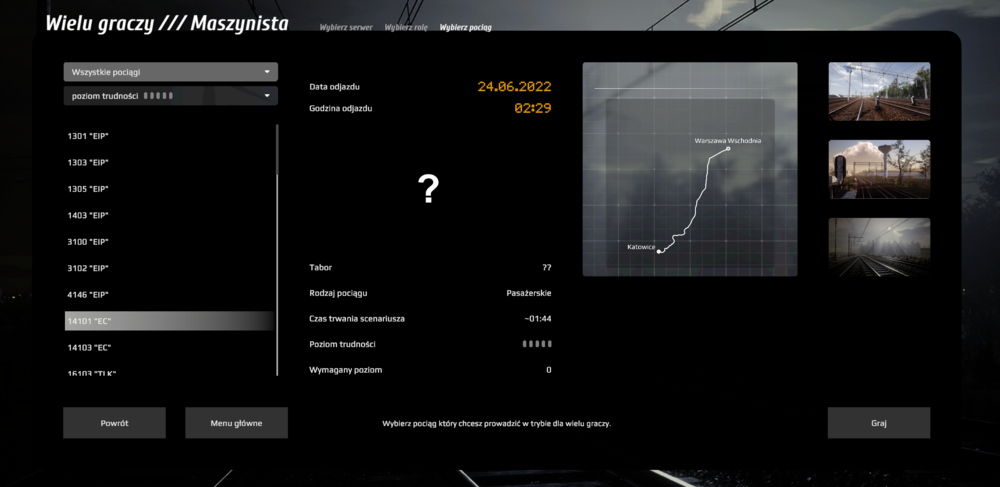Click highlighted train 14101 "EC"
Image resolution: width=1000 pixels, height=487 pixels.
tap(168, 321)
